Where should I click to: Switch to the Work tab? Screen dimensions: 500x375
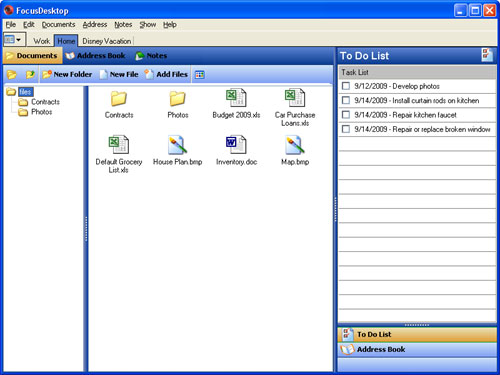coord(41,41)
